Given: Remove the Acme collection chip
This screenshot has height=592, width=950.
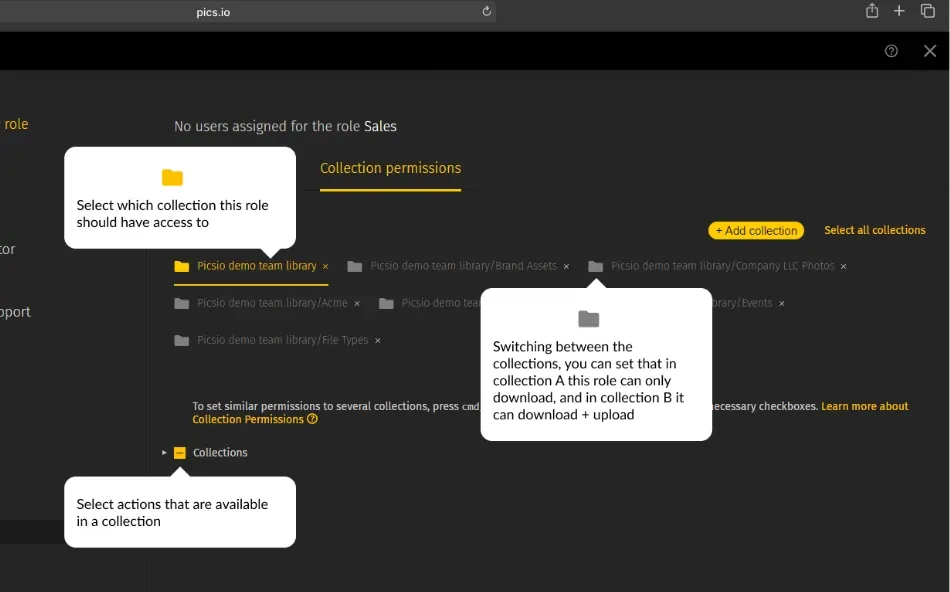Looking at the screenshot, I should click(x=357, y=303).
